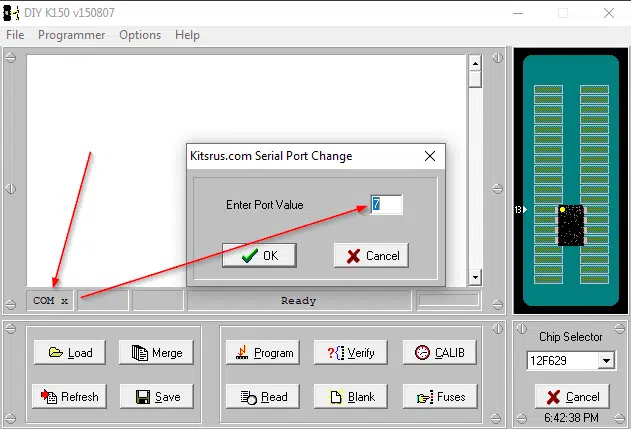This screenshot has width=631, height=429.
Task: Open the File menu
Action: click(15, 35)
